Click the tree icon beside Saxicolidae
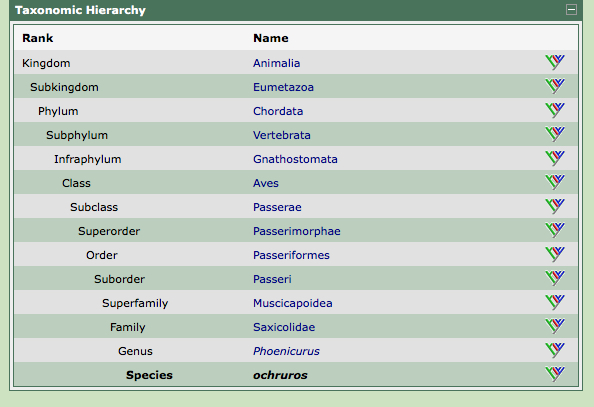 pyautogui.click(x=555, y=326)
